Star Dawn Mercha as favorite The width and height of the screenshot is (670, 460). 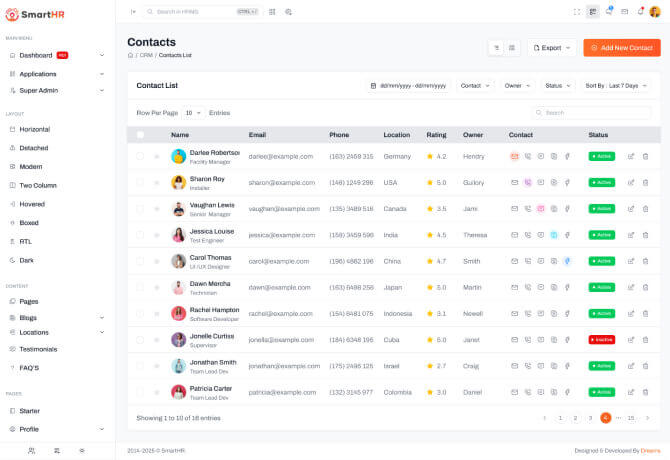click(156, 287)
